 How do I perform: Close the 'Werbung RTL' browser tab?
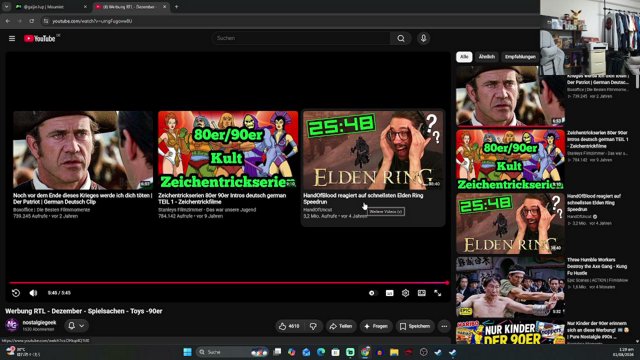coord(164,7)
